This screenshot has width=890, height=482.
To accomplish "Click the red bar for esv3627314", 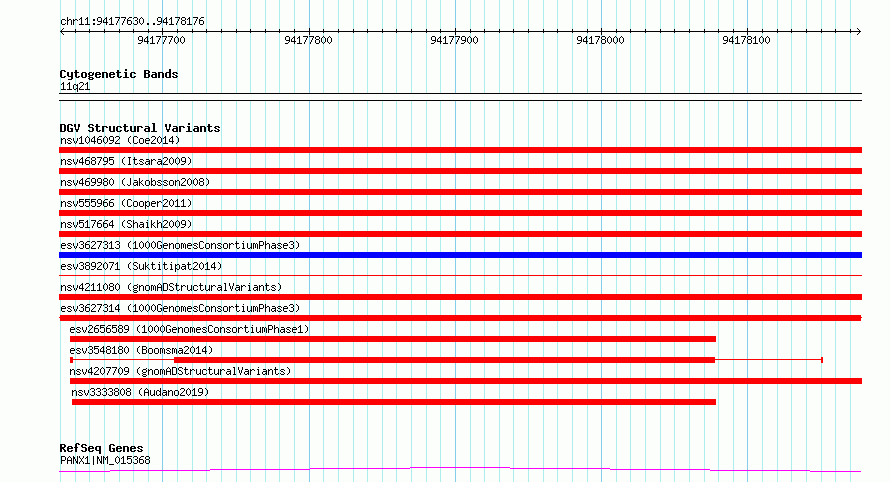I will tap(460, 318).
